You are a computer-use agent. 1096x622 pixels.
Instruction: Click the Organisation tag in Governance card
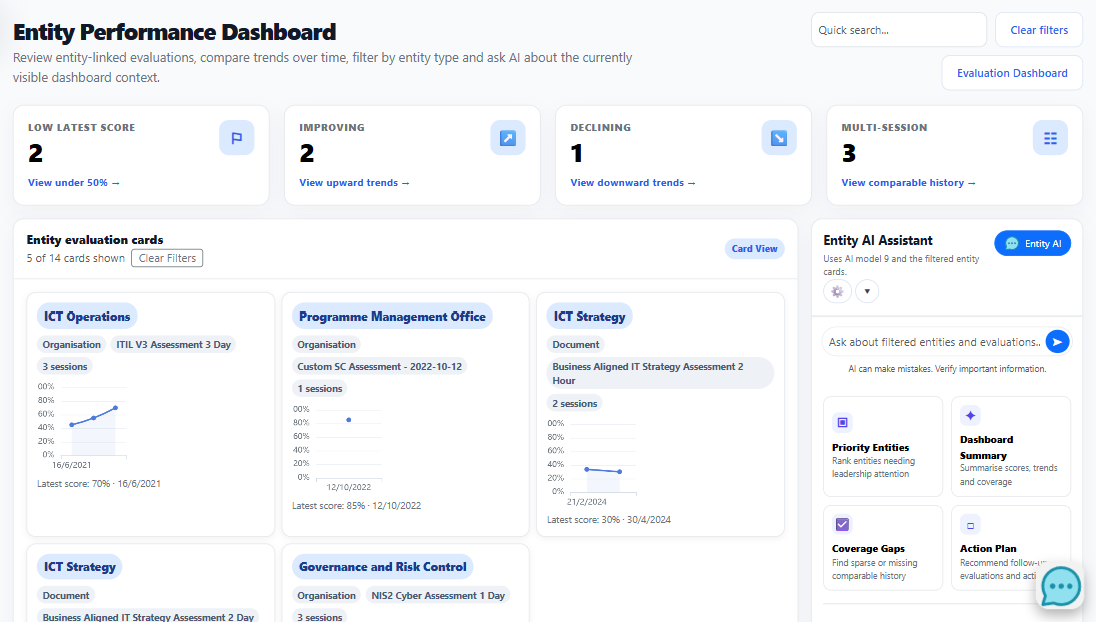326,595
